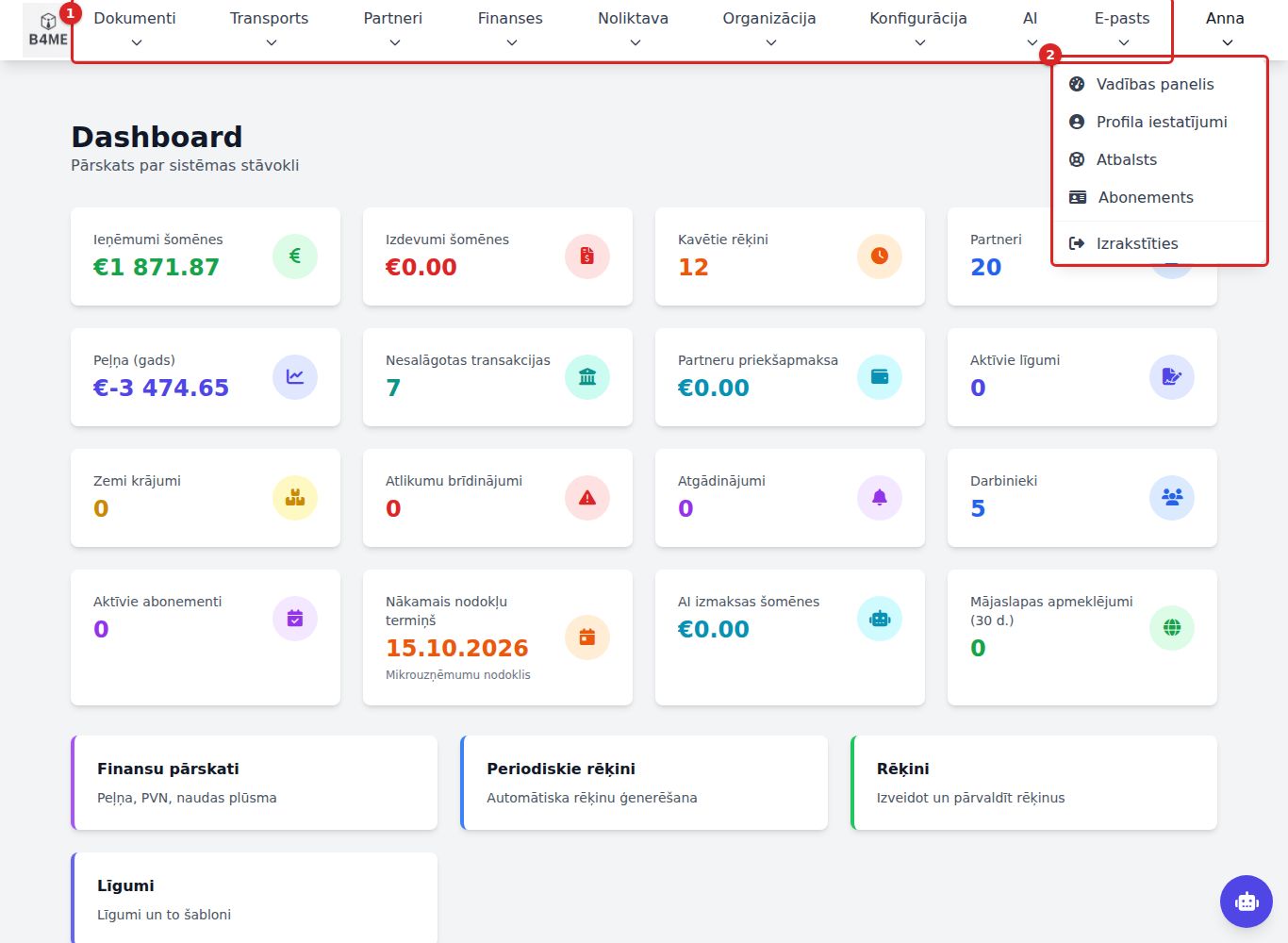Expand the AI menu
The width and height of the screenshot is (1288, 943).
[1031, 29]
